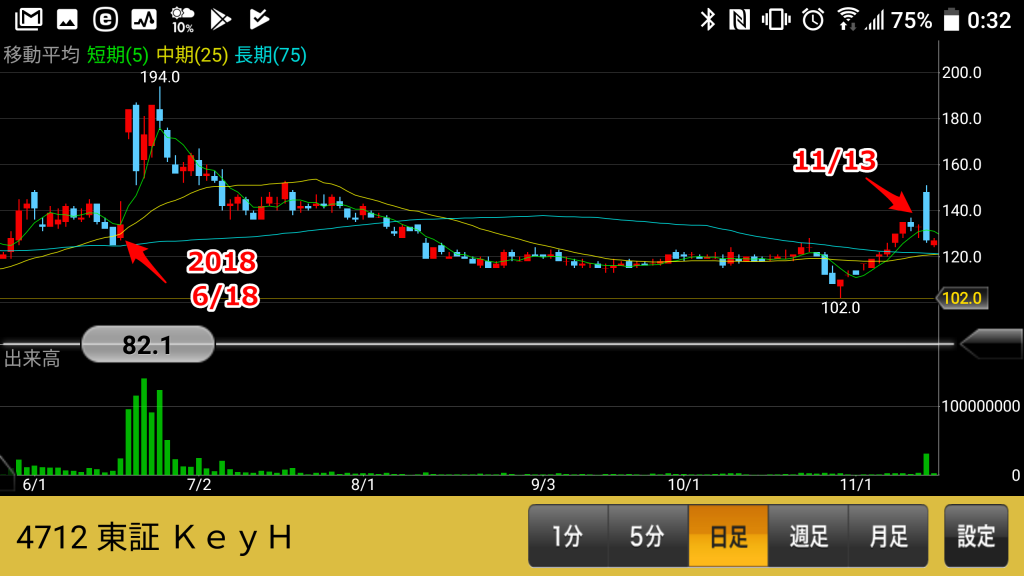Tap the vibrate mode status icon
1024x576 pixels.
(776, 20)
